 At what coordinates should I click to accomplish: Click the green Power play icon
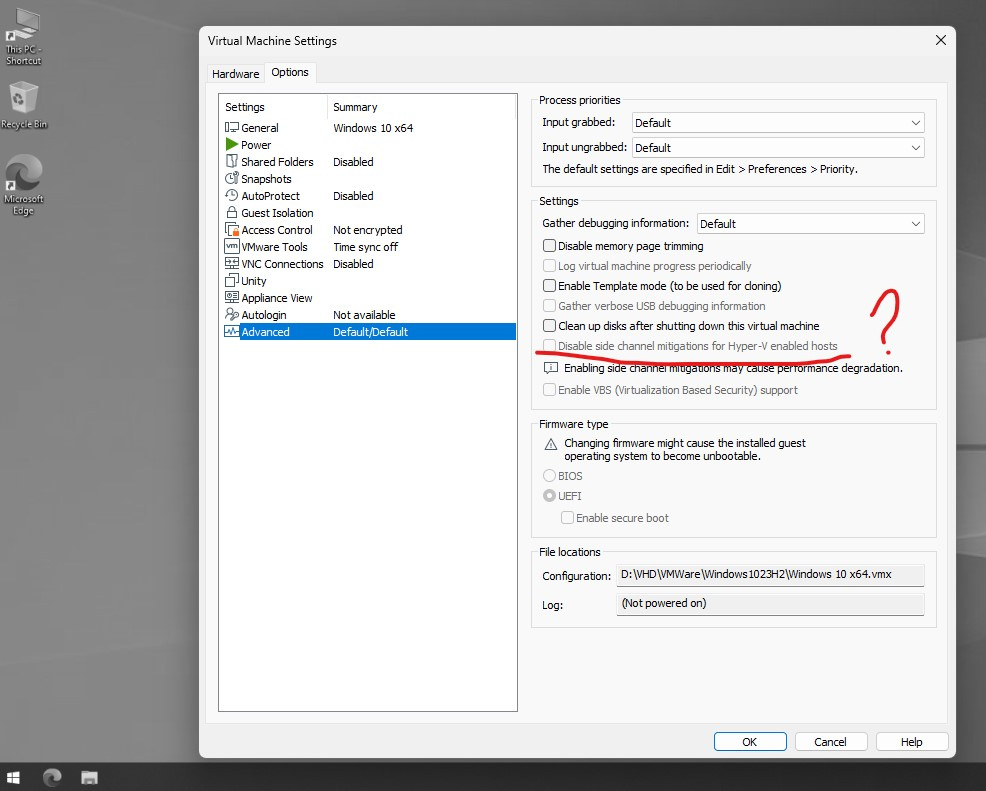click(231, 145)
